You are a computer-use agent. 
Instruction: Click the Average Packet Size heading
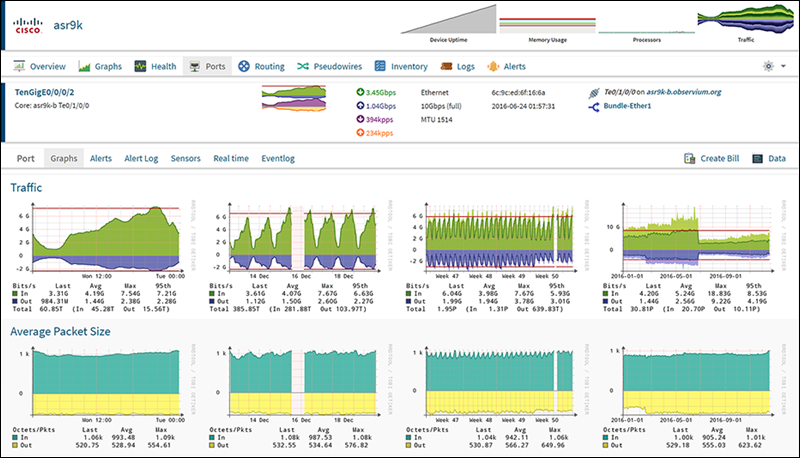(x=60, y=332)
